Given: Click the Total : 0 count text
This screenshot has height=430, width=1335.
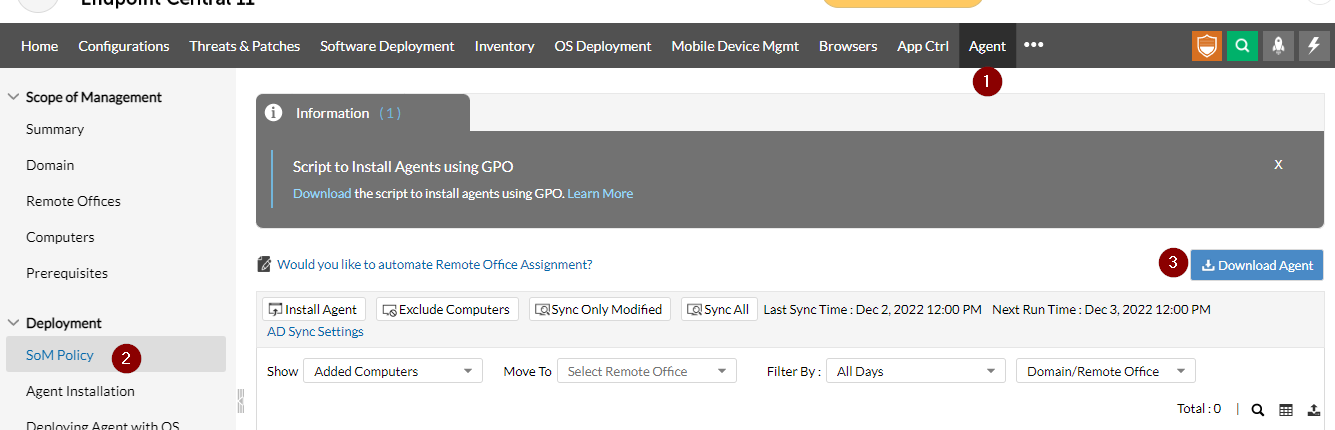Looking at the screenshot, I should click(x=1199, y=408).
